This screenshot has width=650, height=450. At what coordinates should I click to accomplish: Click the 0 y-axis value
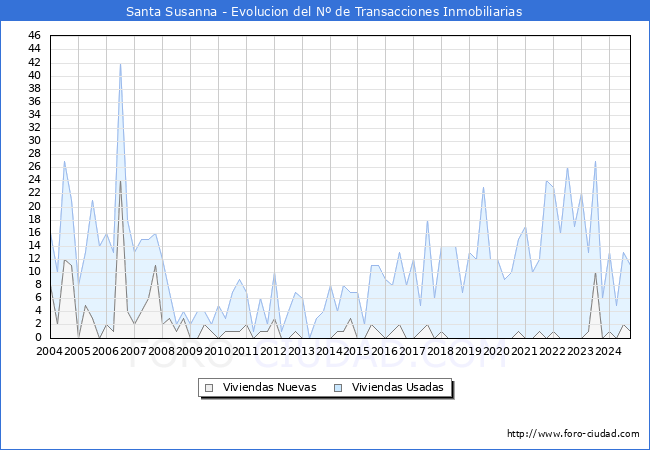38,337
